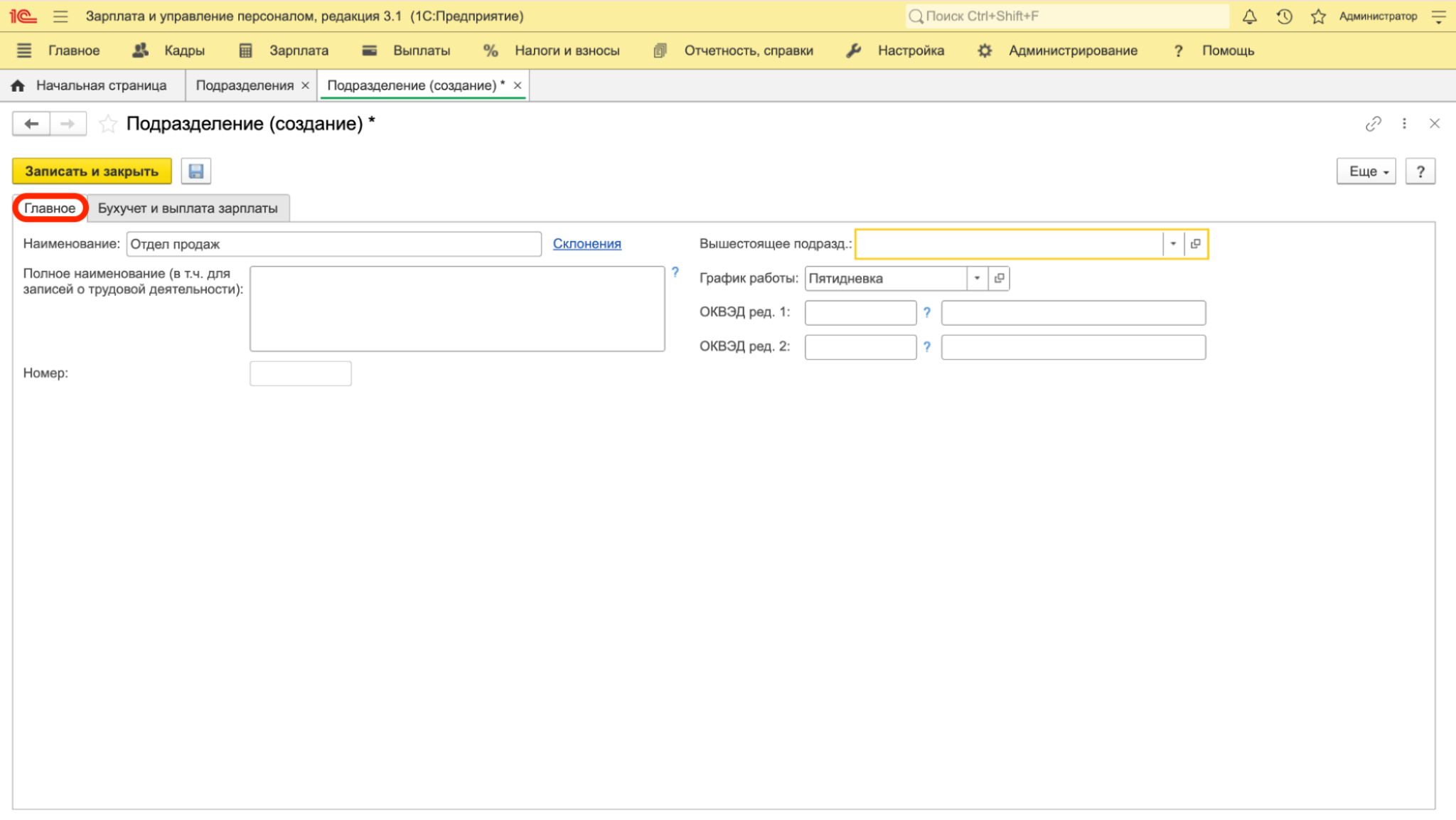The width and height of the screenshot is (1456, 820).
Task: Add this form to favorites star
Action: click(x=107, y=124)
